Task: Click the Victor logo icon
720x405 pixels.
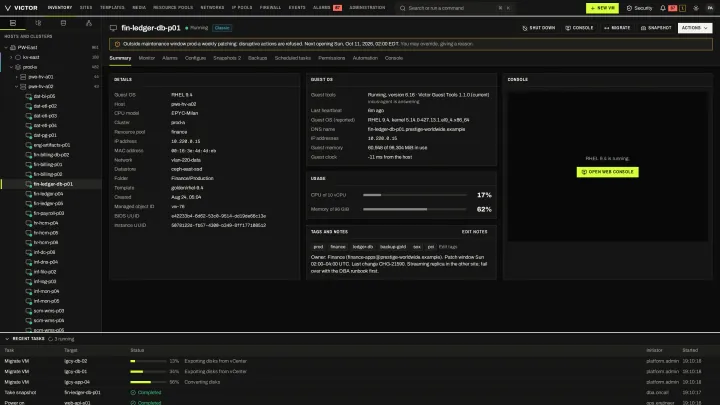Action: (x=7, y=8)
